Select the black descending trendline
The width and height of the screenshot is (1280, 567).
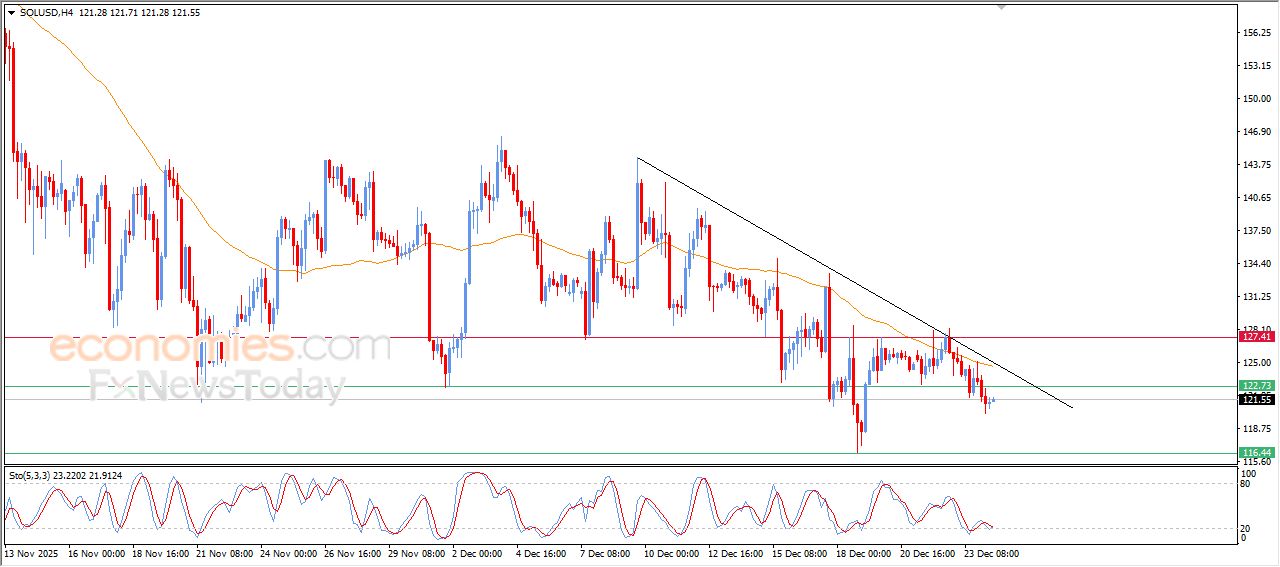855,283
